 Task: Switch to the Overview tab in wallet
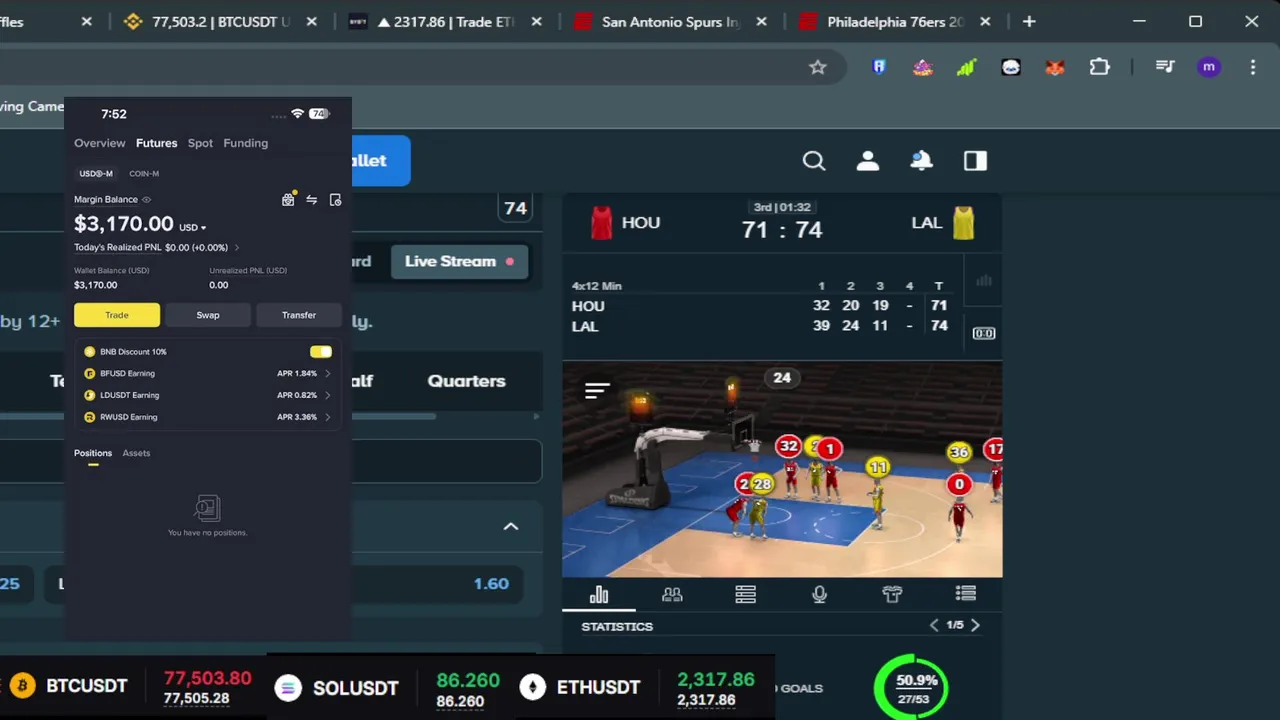tap(100, 143)
